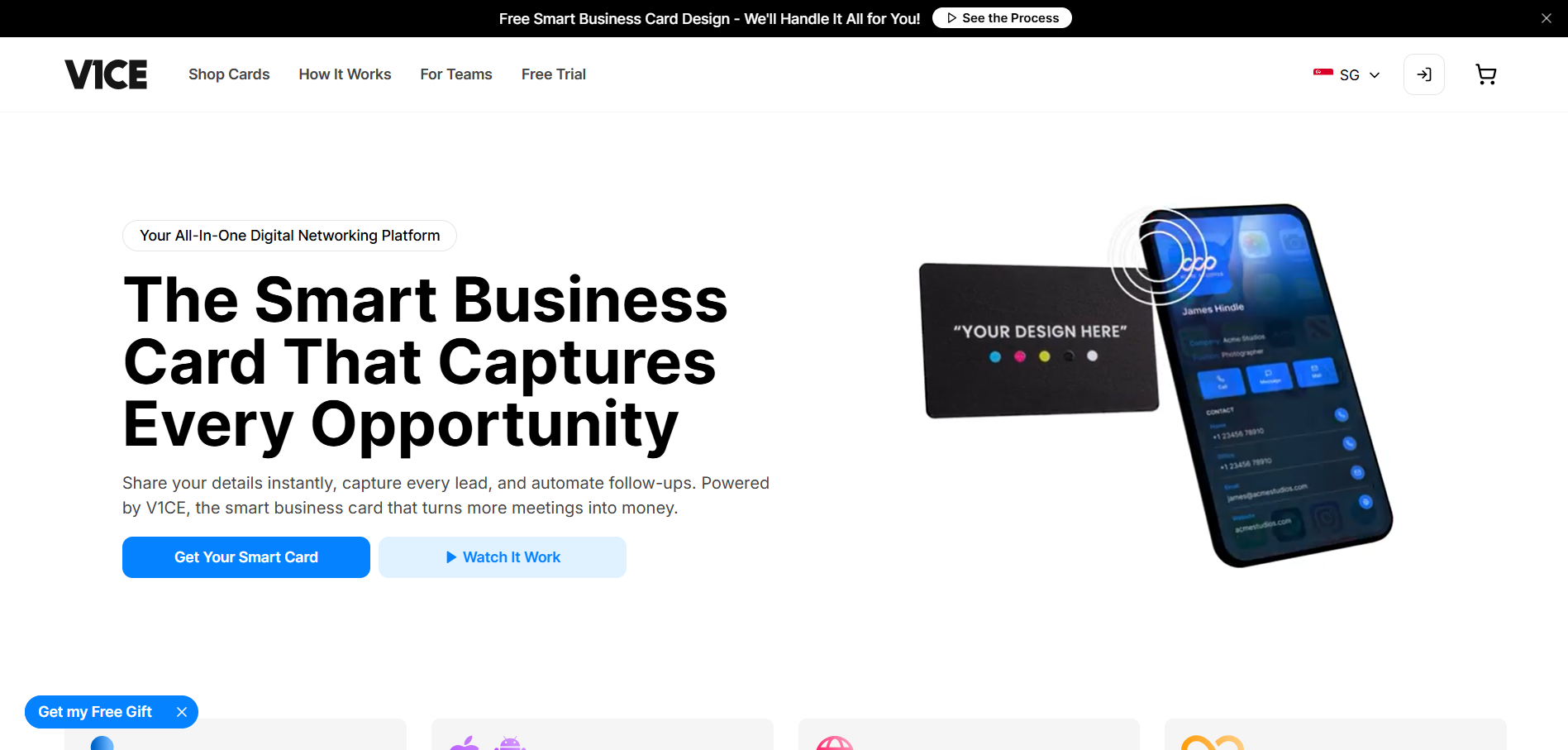Open the Free Trial link
The image size is (1568, 750).
(554, 74)
